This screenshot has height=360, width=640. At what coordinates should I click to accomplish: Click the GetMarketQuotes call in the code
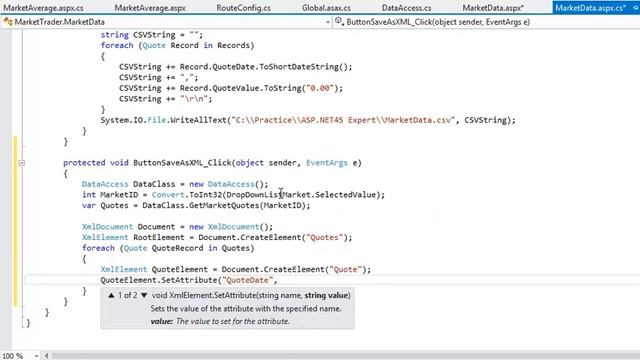point(224,205)
